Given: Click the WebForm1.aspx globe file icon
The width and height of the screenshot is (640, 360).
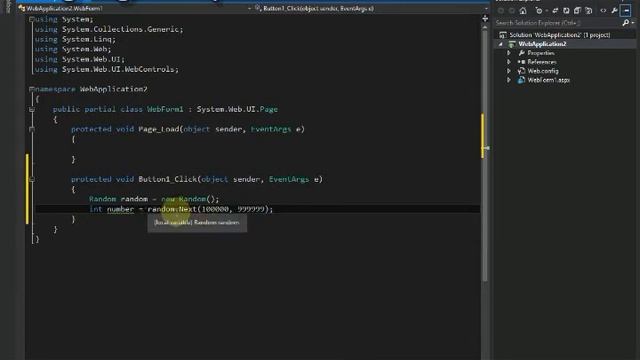Looking at the screenshot, I should tap(521, 80).
